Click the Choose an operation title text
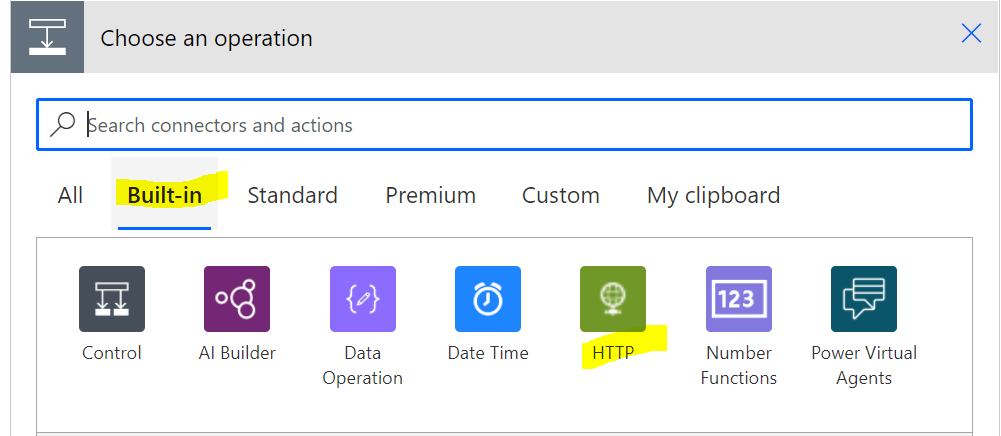Screen dimensions: 1001x436 click(x=206, y=38)
